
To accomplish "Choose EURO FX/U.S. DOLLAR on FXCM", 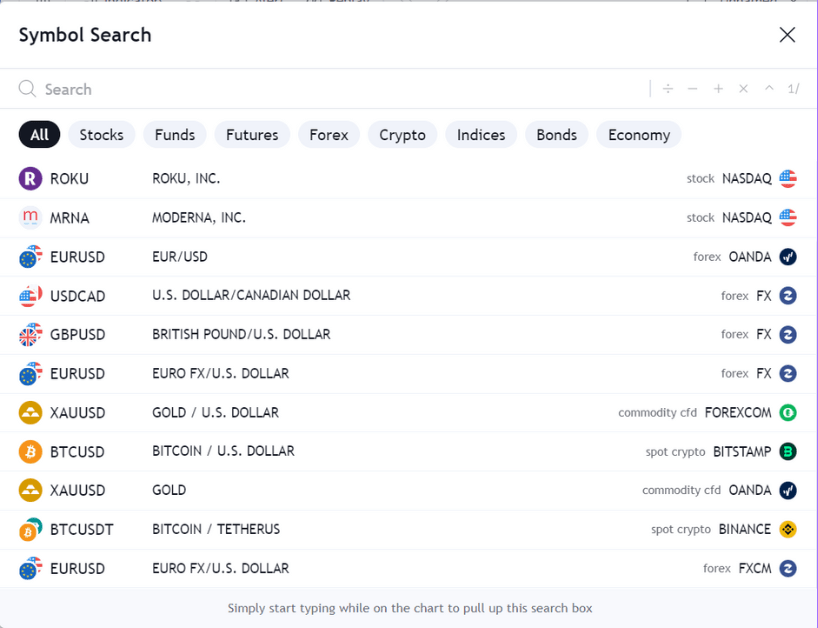I will coord(409,569).
